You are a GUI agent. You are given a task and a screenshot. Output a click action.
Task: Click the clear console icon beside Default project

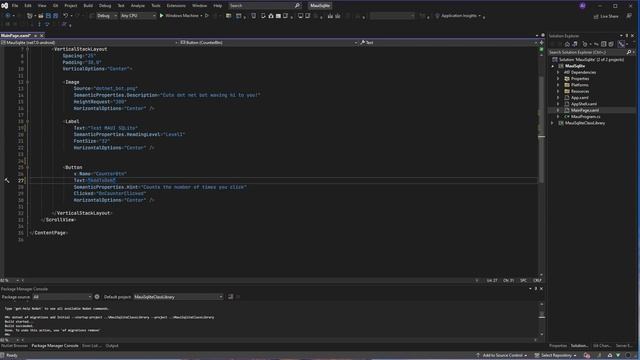coord(231,297)
